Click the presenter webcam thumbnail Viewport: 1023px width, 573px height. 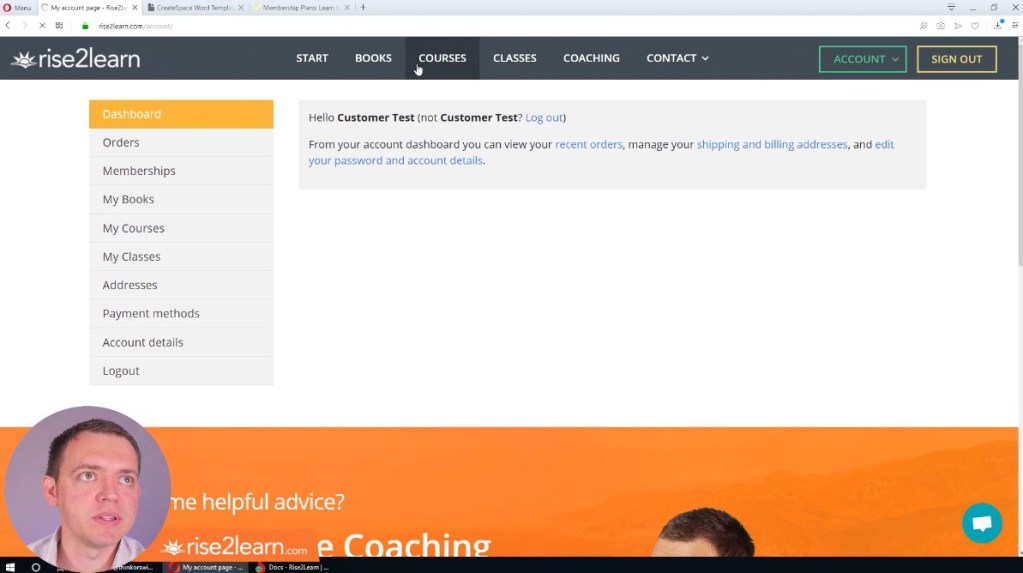pyautogui.click(x=87, y=488)
